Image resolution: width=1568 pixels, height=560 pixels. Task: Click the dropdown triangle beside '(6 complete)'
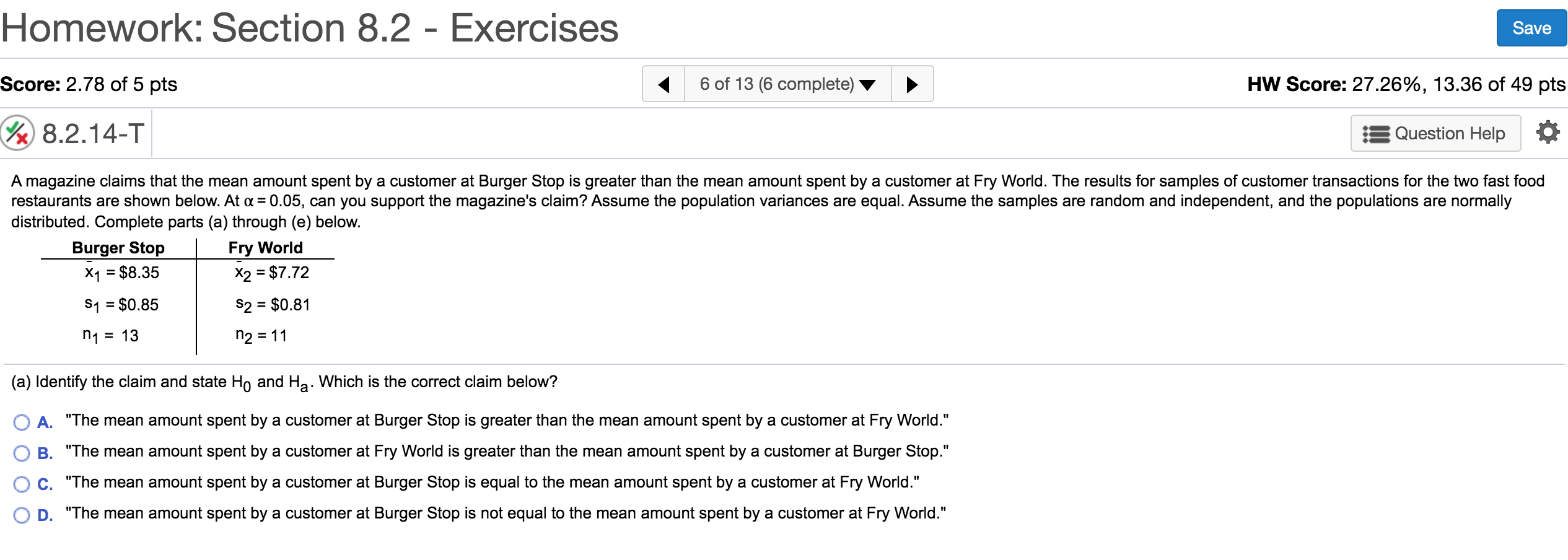[x=867, y=85]
